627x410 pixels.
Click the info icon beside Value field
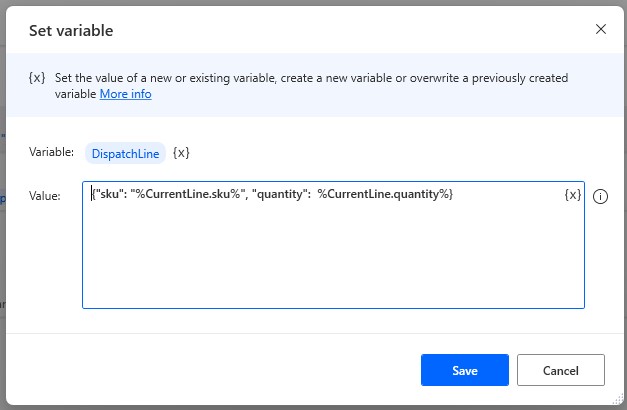(x=601, y=196)
